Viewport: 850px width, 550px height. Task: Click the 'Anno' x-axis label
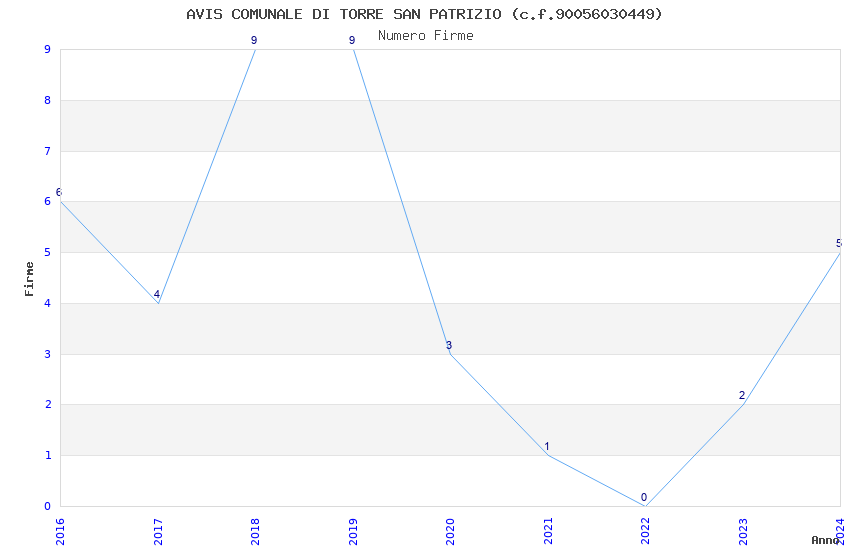pos(825,540)
